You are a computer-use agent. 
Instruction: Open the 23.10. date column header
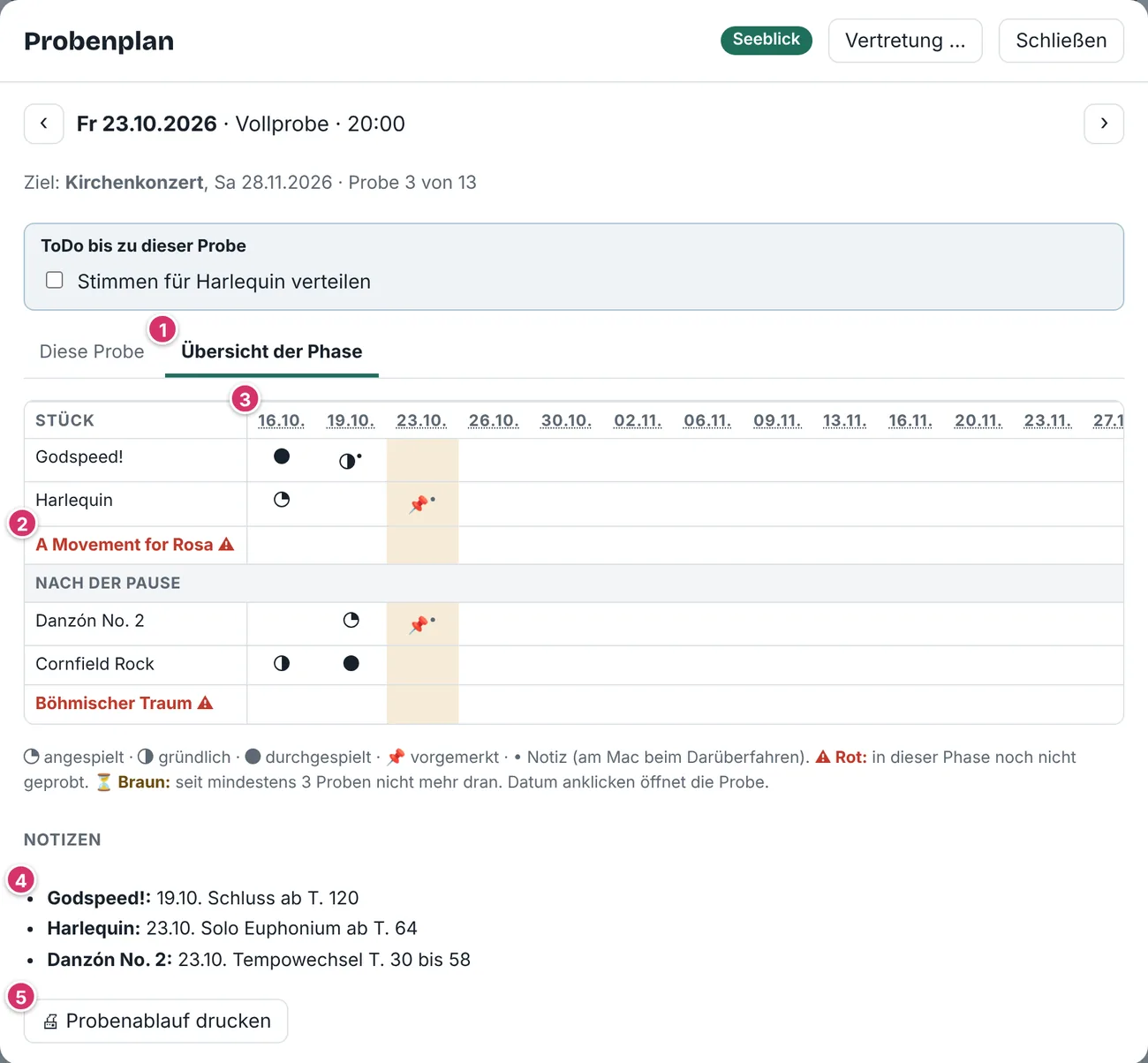coord(421,420)
